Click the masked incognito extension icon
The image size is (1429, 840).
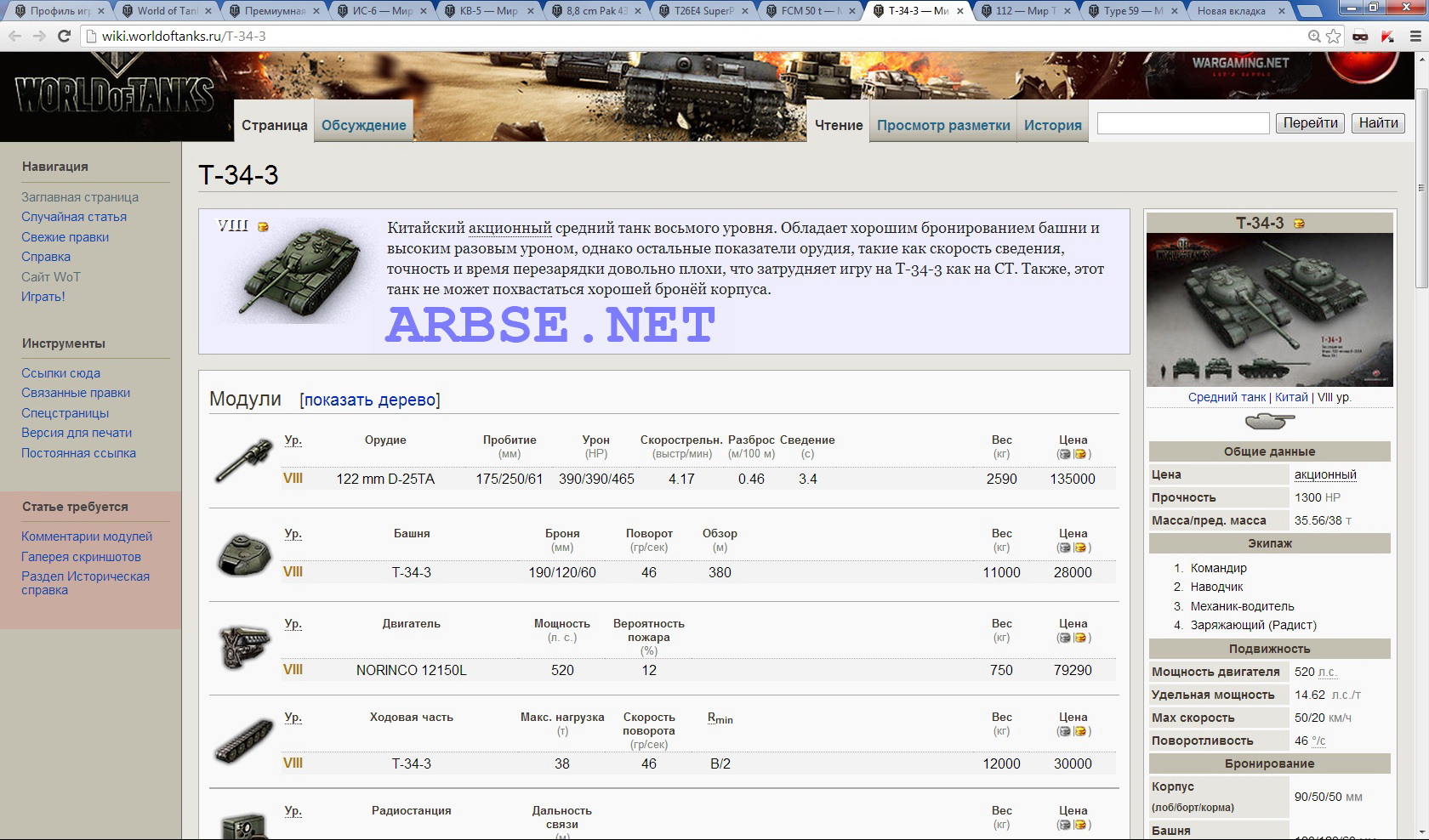tap(1360, 36)
